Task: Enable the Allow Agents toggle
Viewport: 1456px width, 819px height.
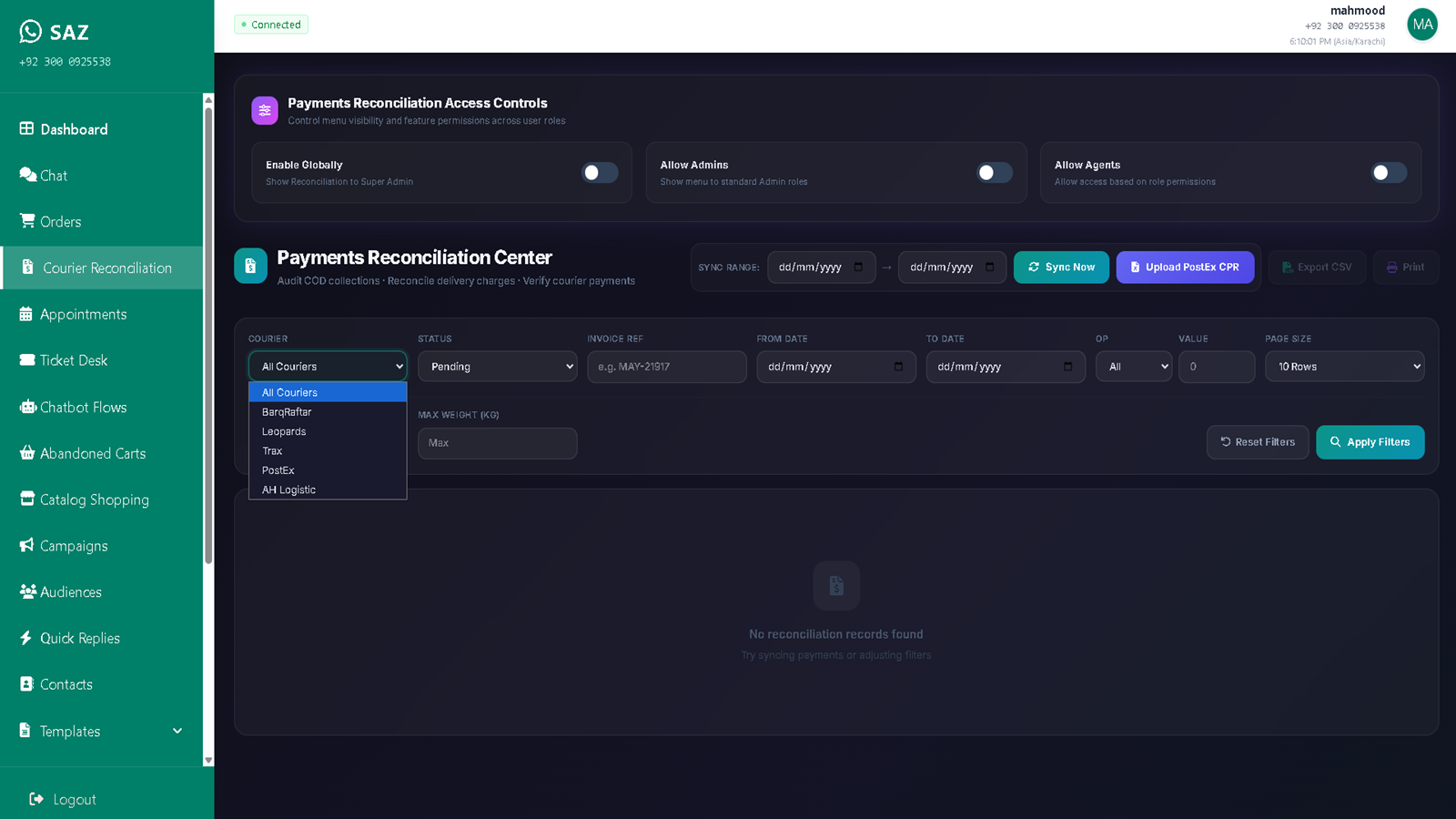Action: click(1389, 172)
